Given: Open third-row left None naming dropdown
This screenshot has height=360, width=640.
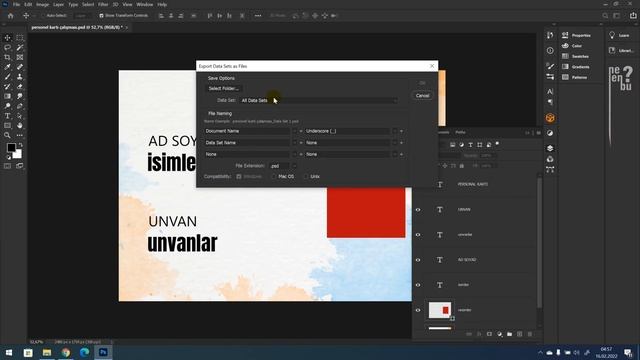Looking at the screenshot, I should [251, 154].
